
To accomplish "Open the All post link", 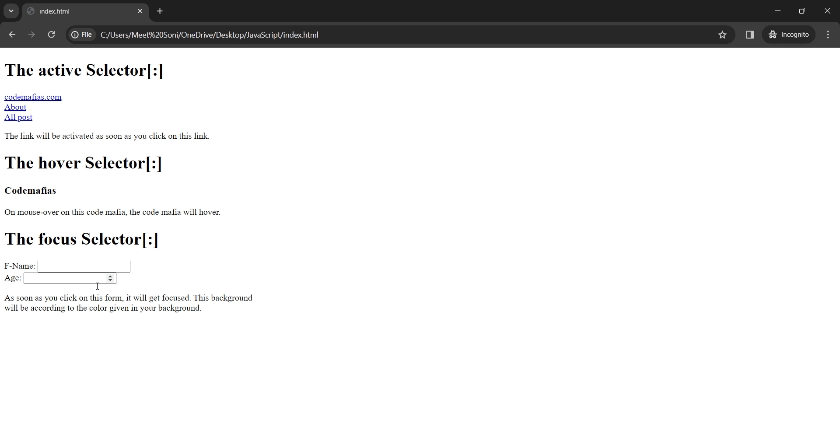I will pos(18,117).
